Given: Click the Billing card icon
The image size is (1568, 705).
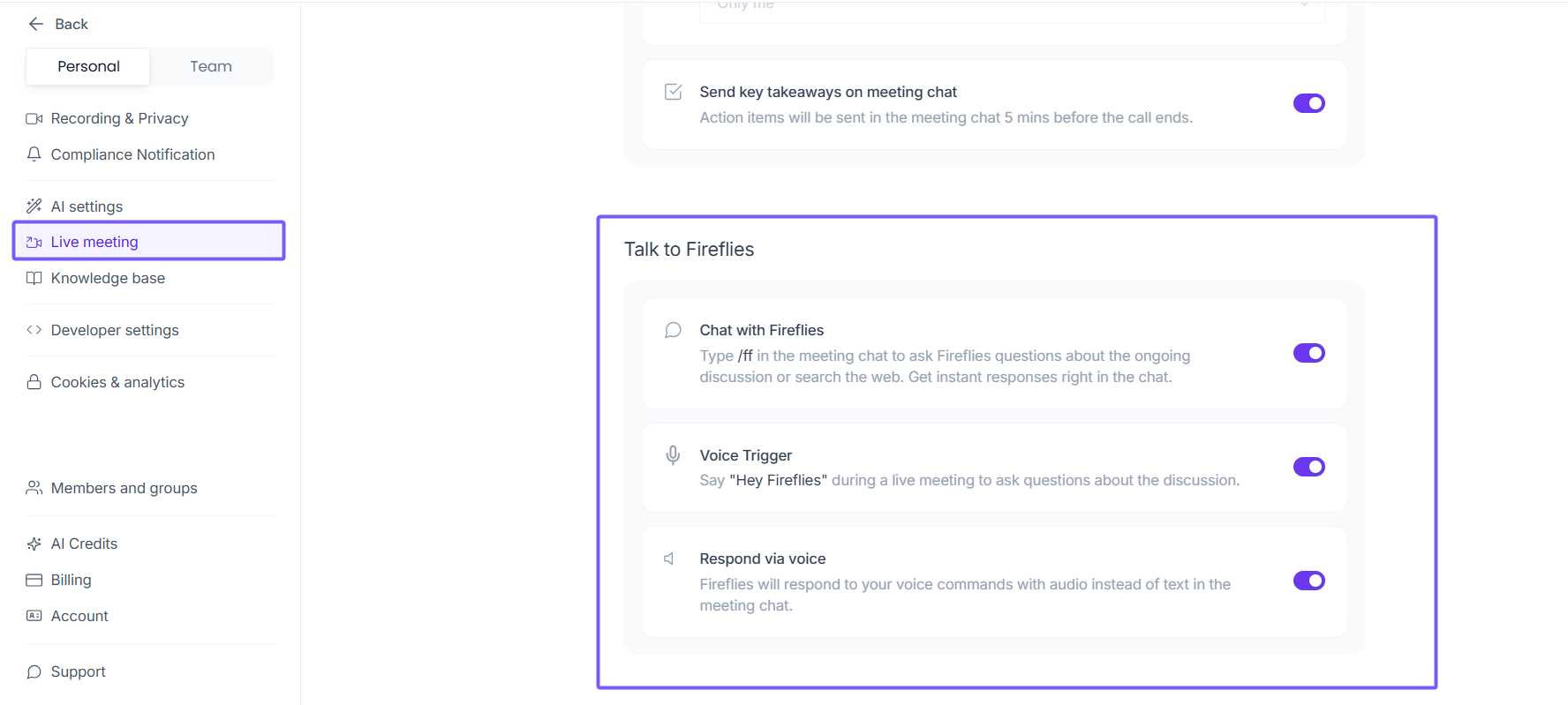Looking at the screenshot, I should tap(34, 580).
